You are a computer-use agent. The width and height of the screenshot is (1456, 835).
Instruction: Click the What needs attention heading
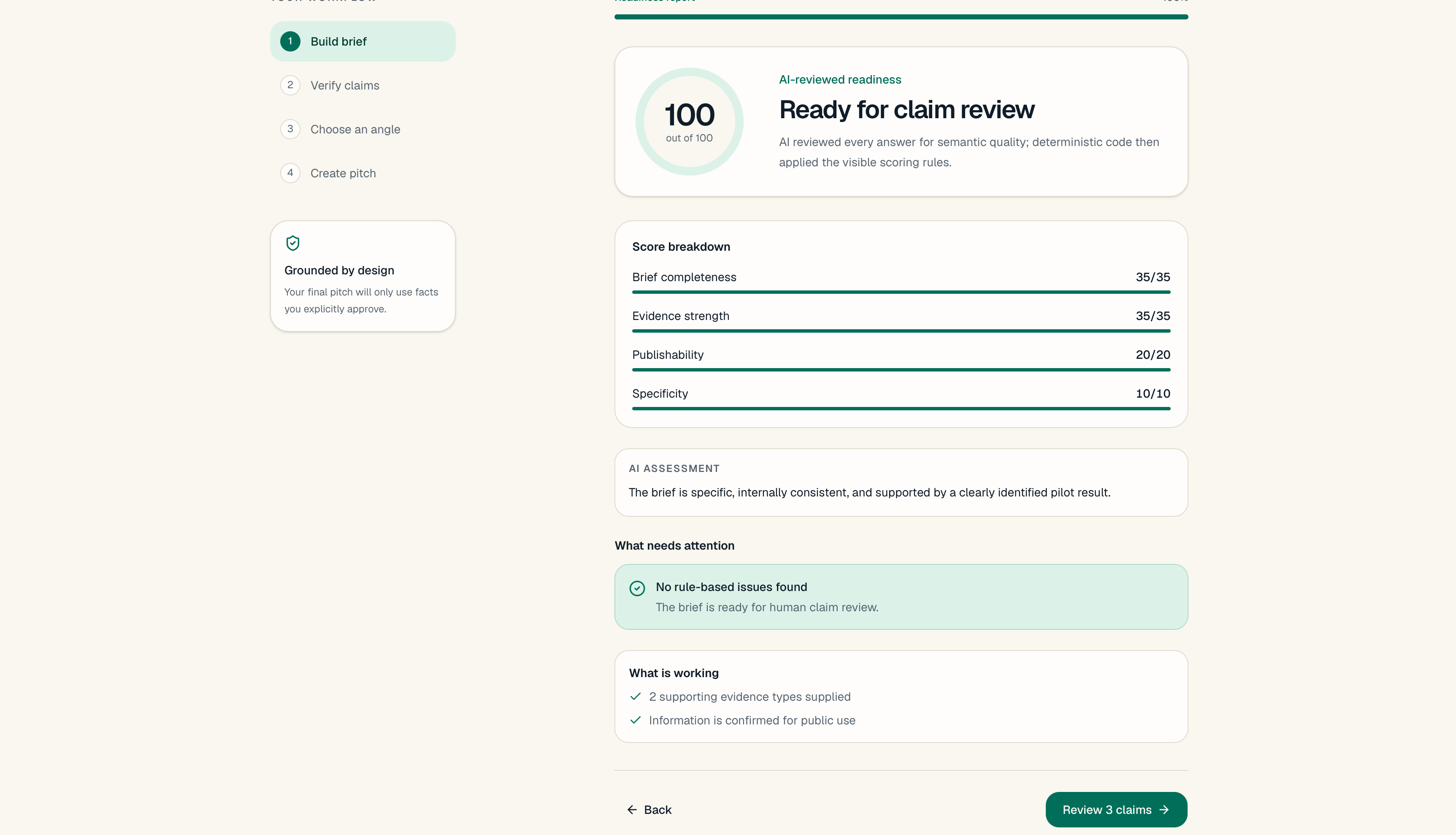[674, 545]
